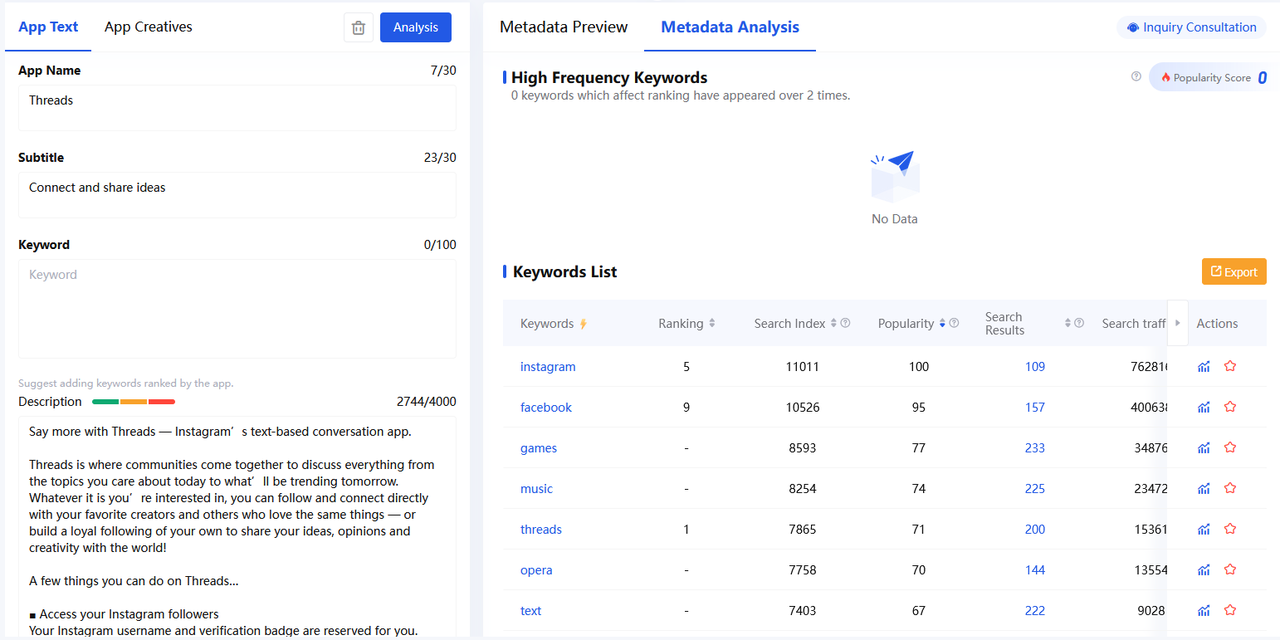This screenshot has height=640, width=1280.
Task: Sort by Popularity column arrows
Action: pos(942,323)
